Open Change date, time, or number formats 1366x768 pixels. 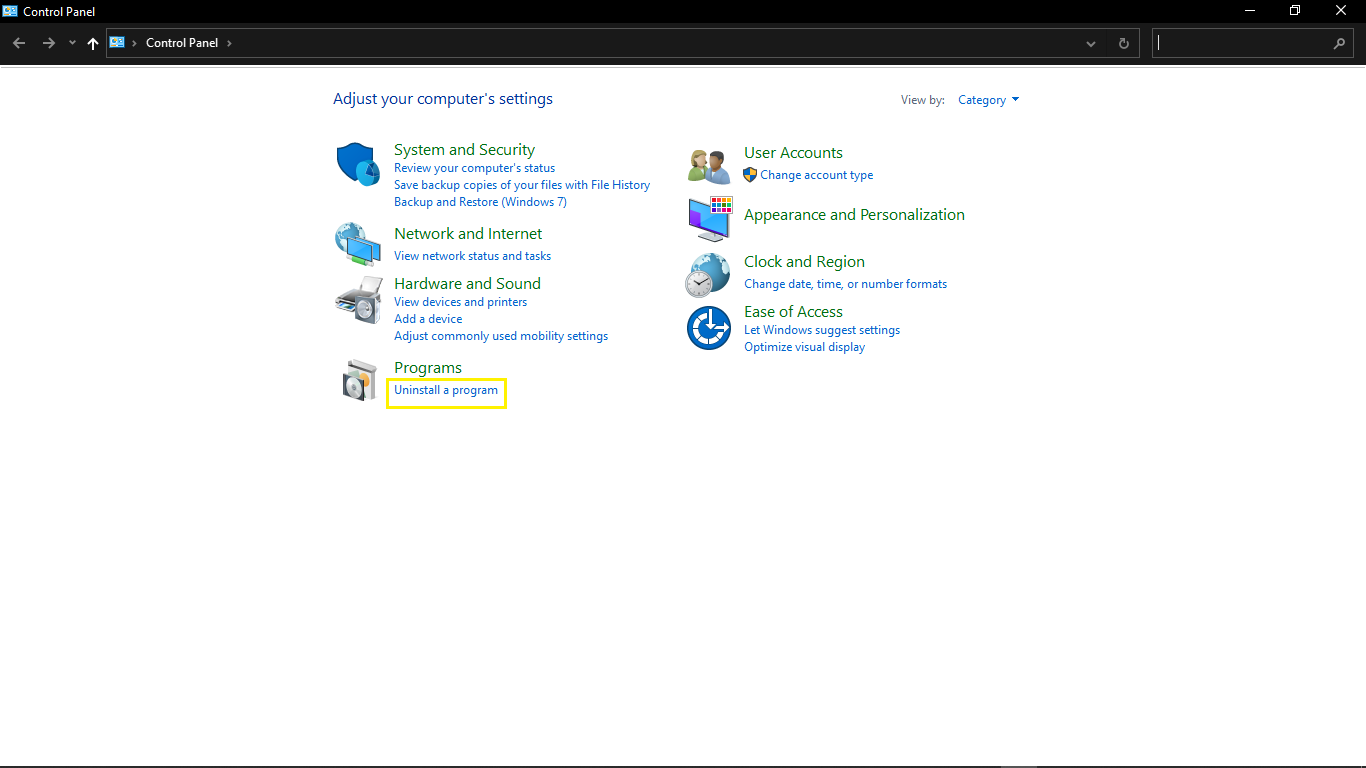845,284
